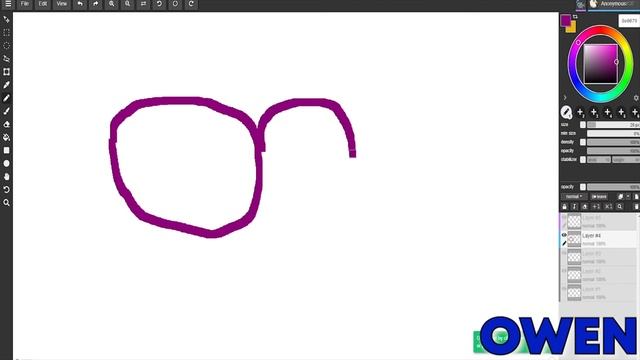Select the Pencil tool

7,98
